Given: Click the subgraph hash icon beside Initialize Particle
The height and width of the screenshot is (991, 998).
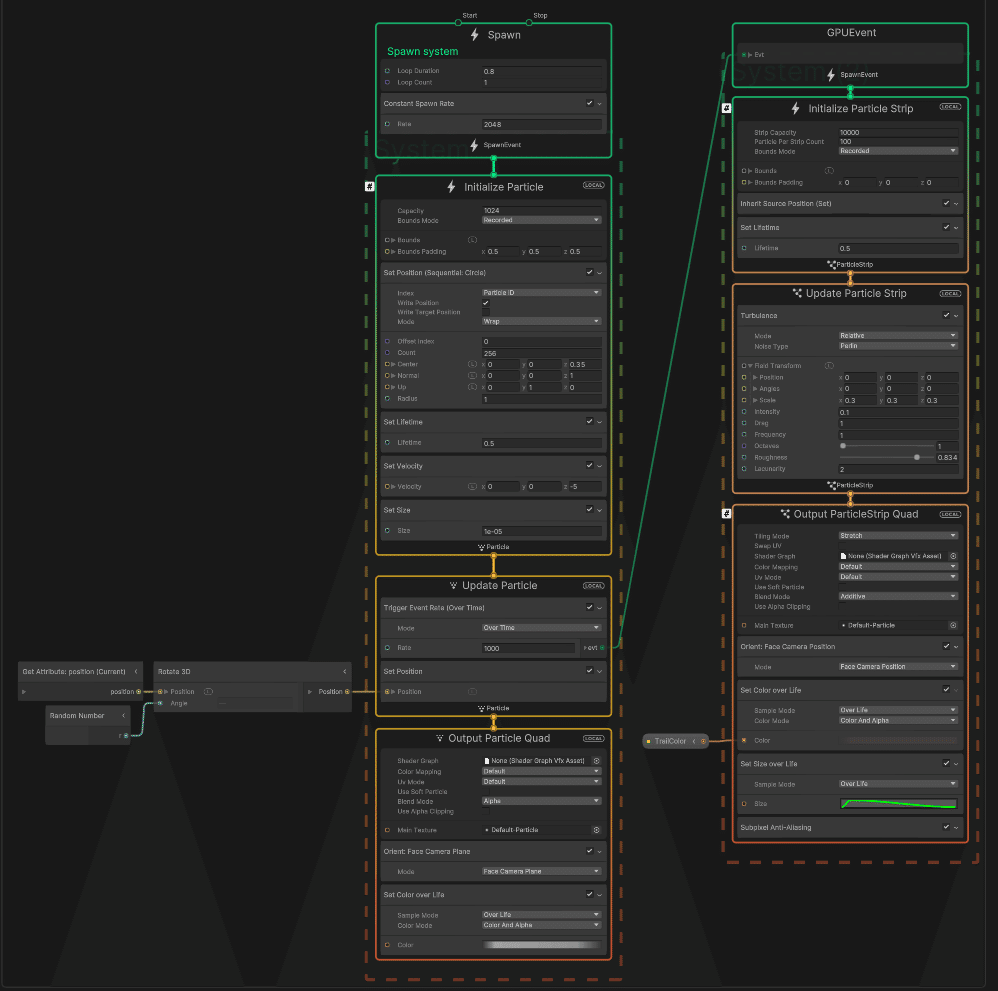Looking at the screenshot, I should [369, 186].
